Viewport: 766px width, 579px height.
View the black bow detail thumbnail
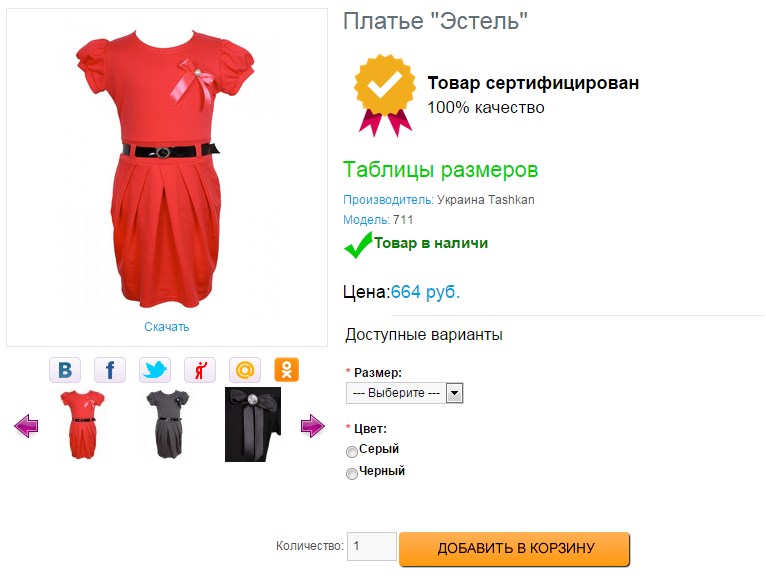point(253,424)
